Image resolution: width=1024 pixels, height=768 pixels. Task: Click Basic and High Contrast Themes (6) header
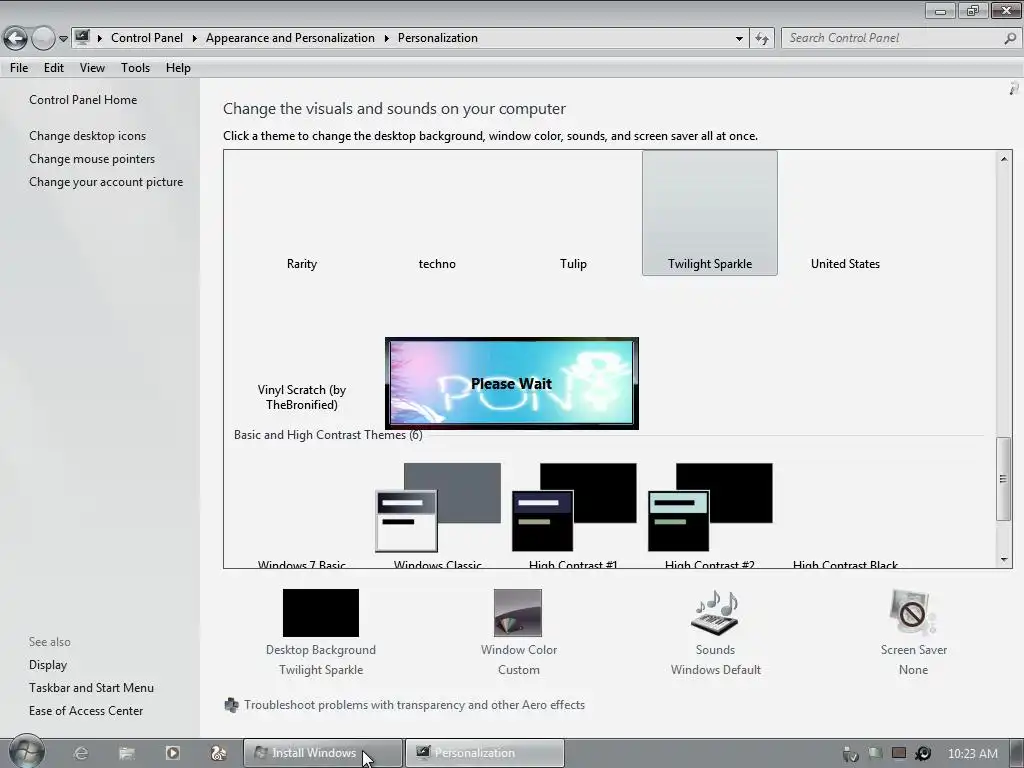point(328,435)
